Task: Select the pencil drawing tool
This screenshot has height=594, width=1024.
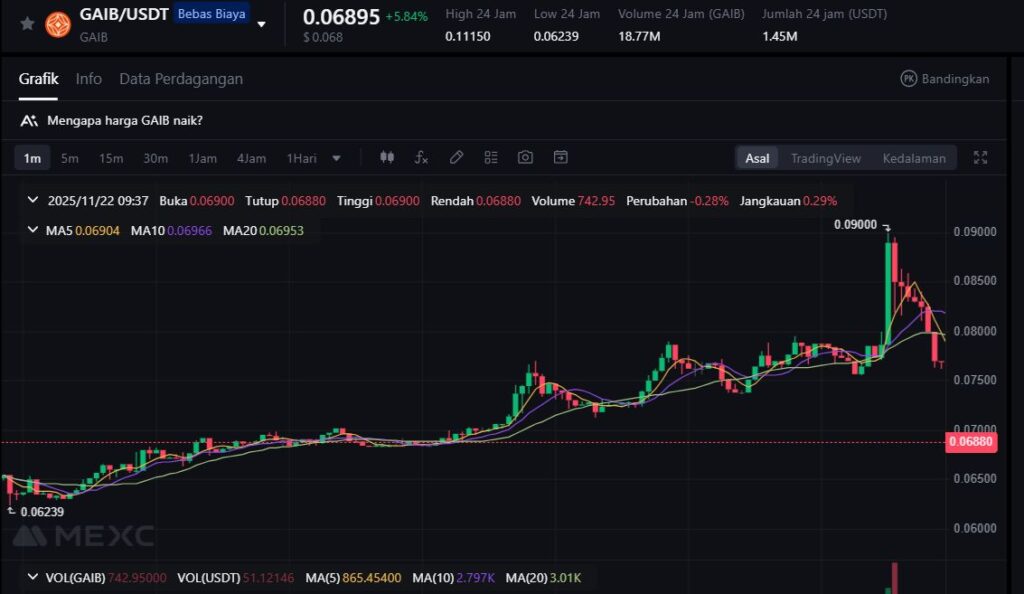Action: [456, 158]
